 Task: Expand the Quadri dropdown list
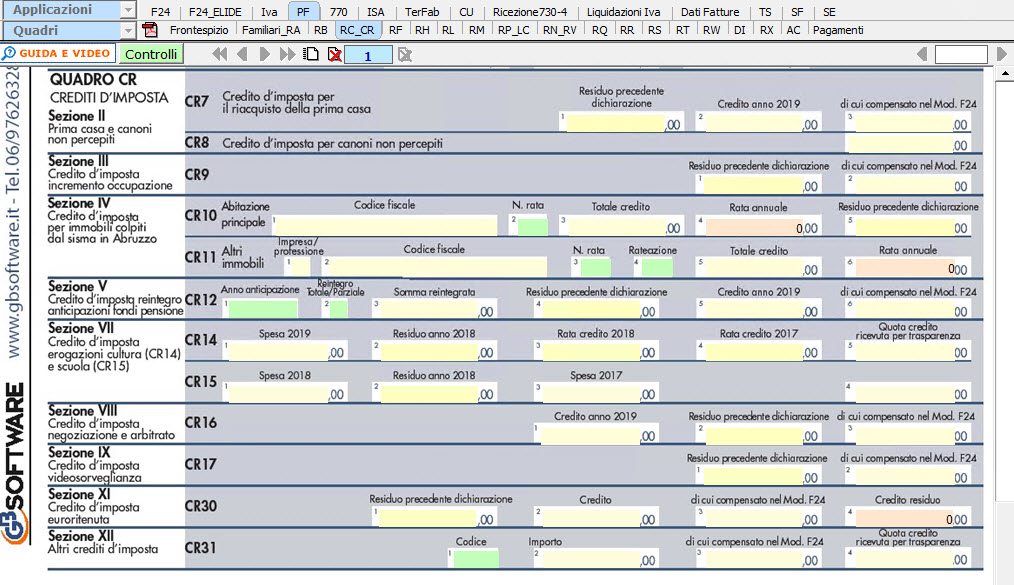pyautogui.click(x=127, y=30)
